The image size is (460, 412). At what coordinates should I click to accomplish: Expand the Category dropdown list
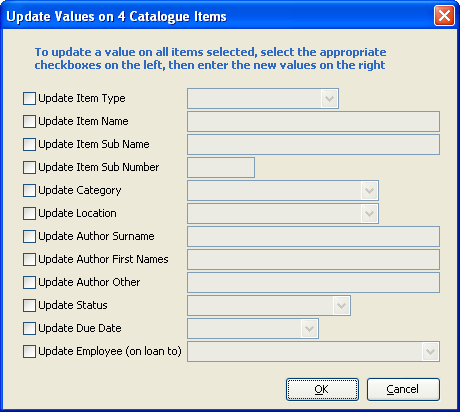369,191
